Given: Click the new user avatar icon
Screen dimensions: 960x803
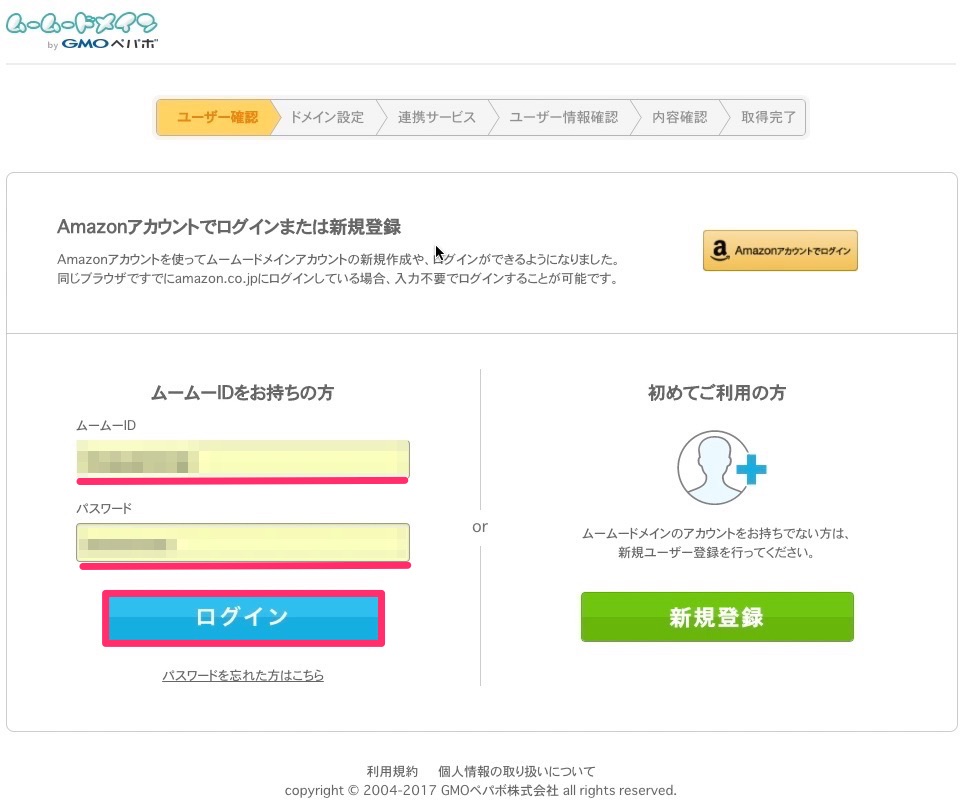Looking at the screenshot, I should pyautogui.click(x=721, y=468).
